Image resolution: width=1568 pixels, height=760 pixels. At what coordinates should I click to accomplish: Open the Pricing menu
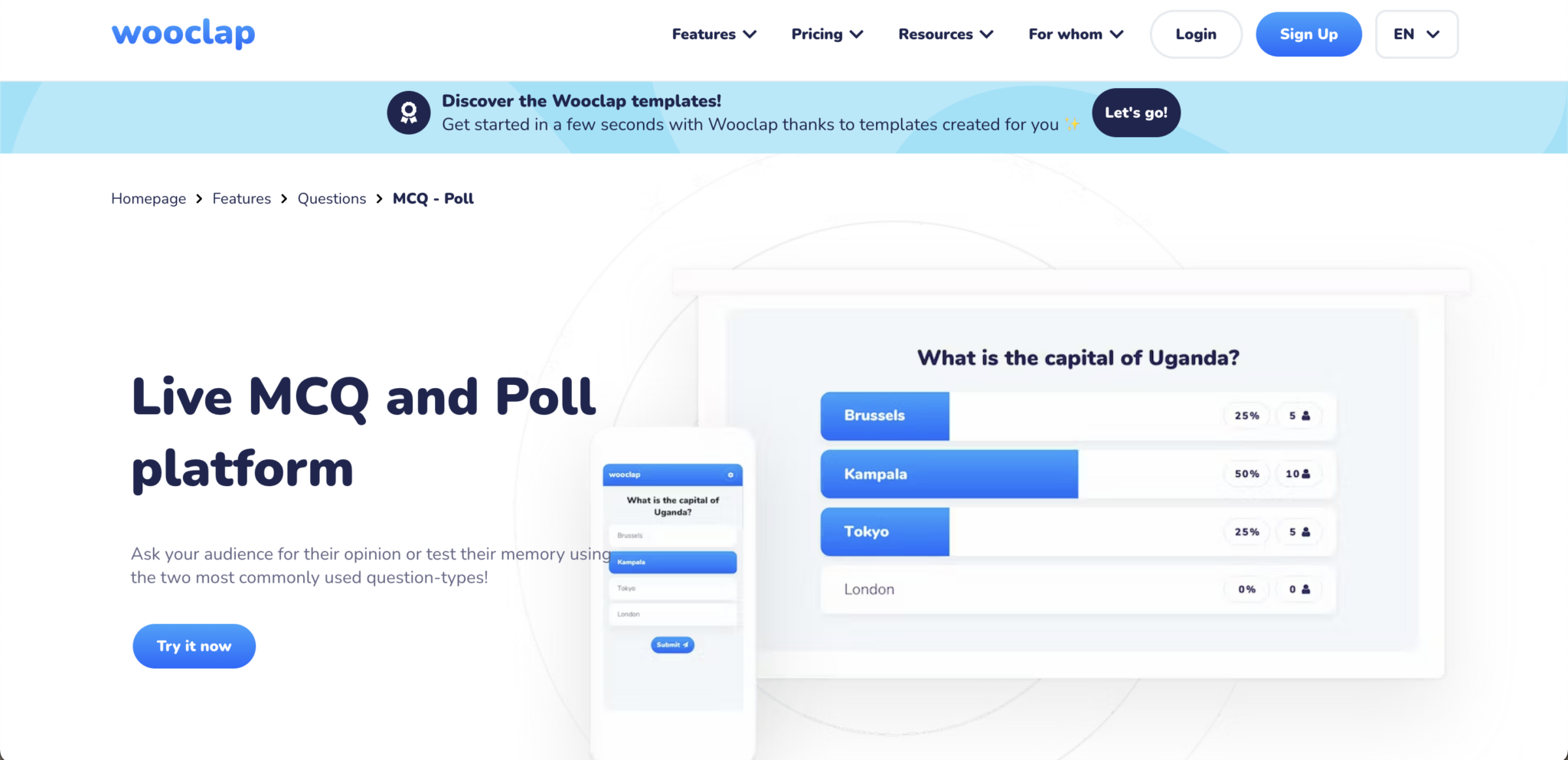826,34
